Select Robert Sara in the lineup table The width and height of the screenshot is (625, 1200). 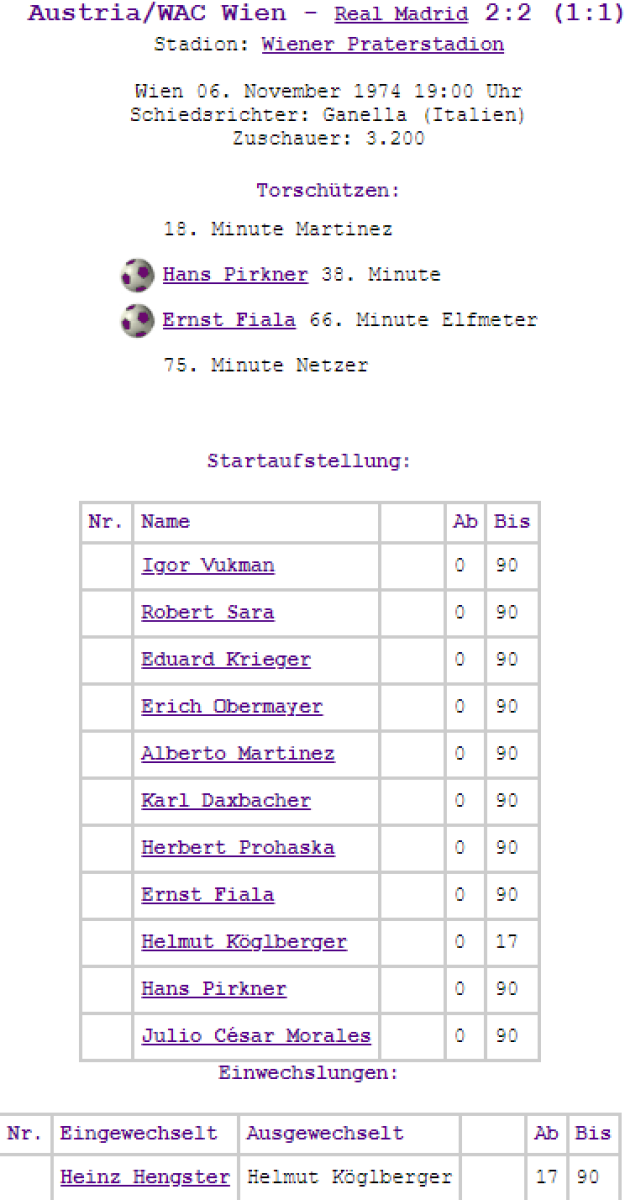[208, 613]
